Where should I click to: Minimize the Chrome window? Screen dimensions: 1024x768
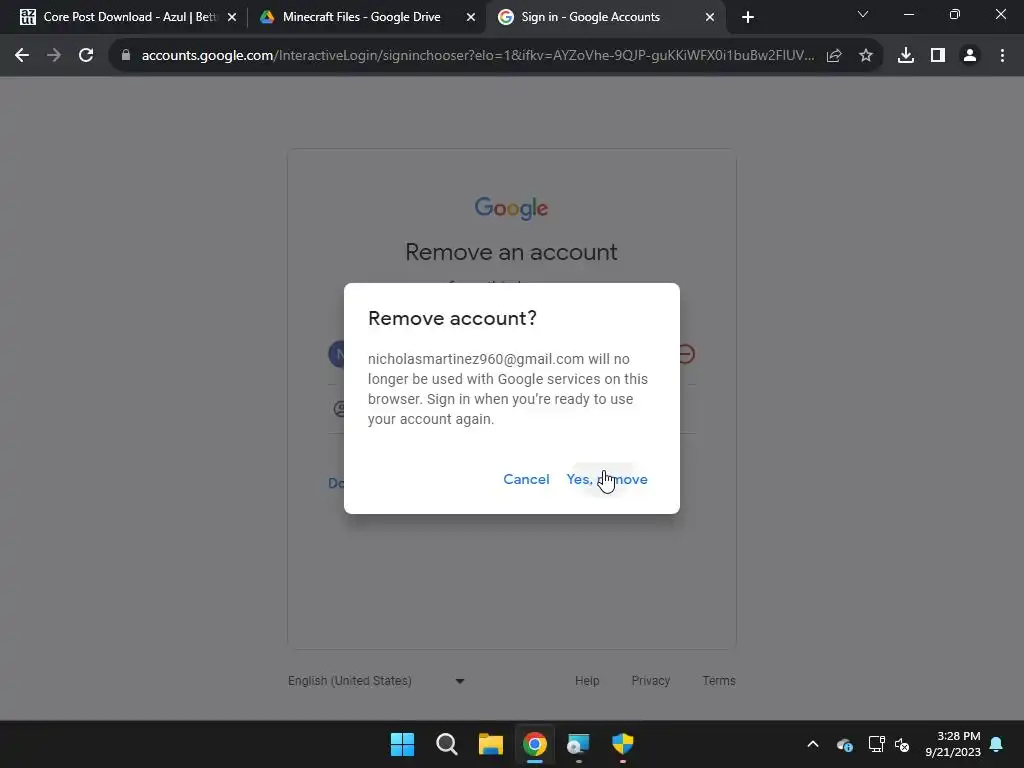click(x=909, y=14)
